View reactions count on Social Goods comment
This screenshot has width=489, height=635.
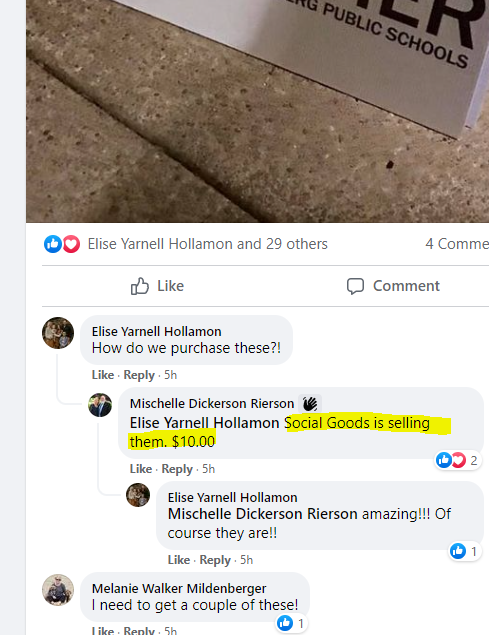458,460
